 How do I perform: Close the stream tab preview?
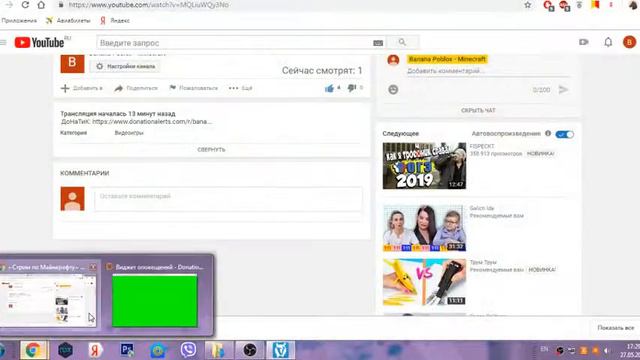tap(93, 267)
